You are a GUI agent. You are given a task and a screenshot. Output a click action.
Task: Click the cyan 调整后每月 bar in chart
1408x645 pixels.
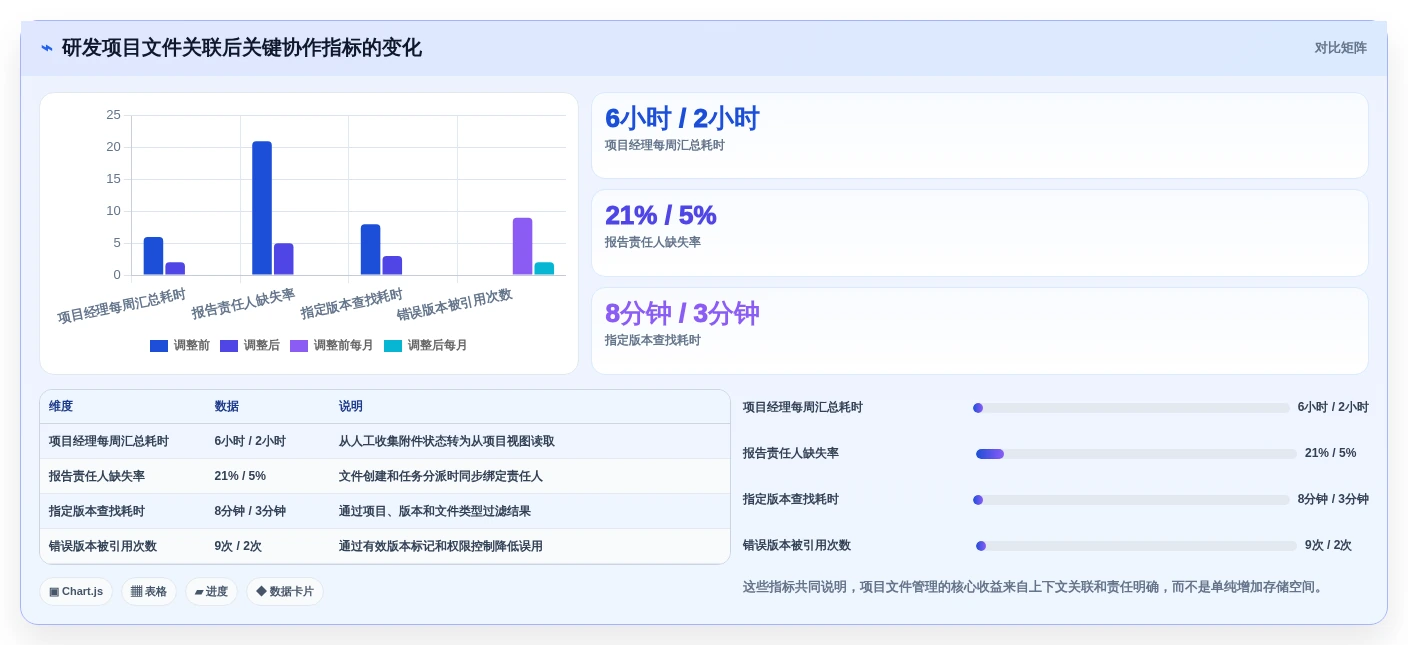[x=544, y=269]
